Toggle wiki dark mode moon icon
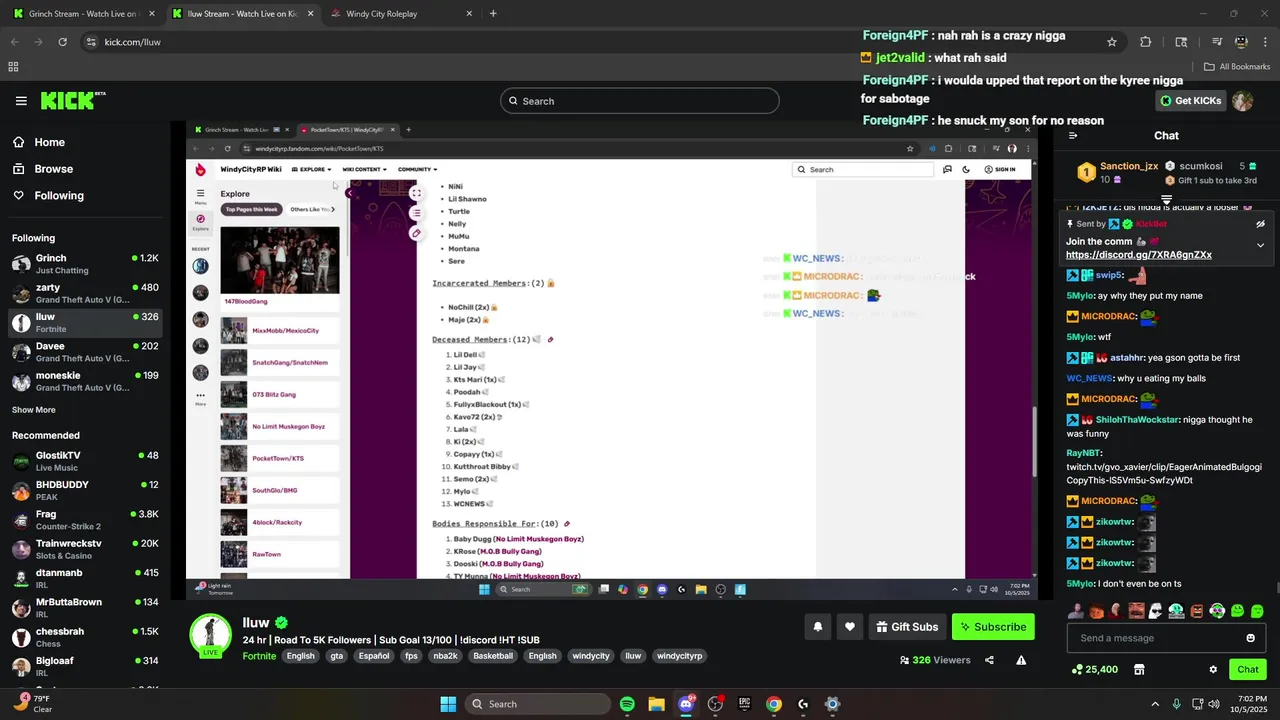Viewport: 1280px width, 720px height. point(966,169)
